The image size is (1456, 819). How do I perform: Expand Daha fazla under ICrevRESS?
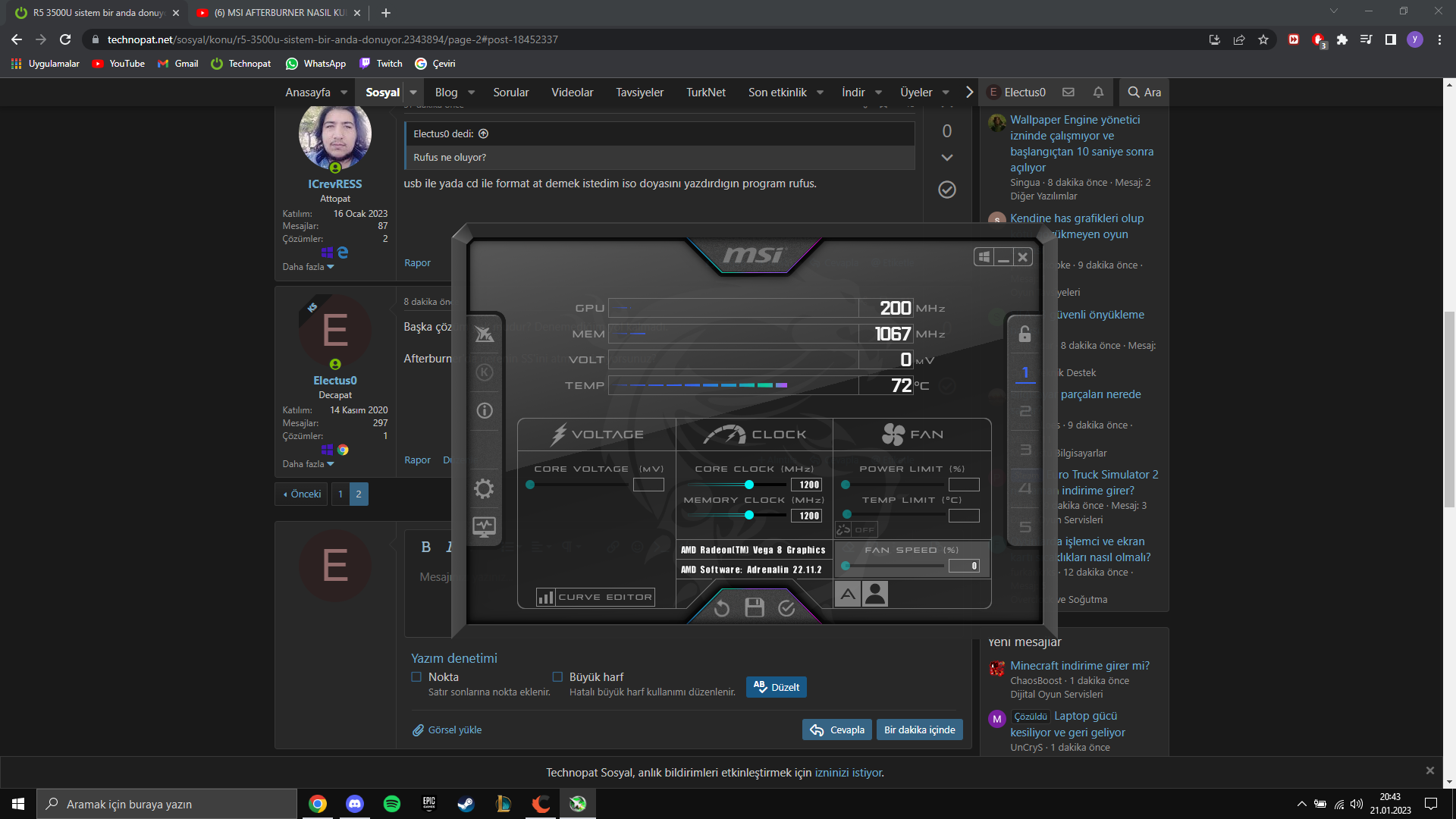point(308,267)
